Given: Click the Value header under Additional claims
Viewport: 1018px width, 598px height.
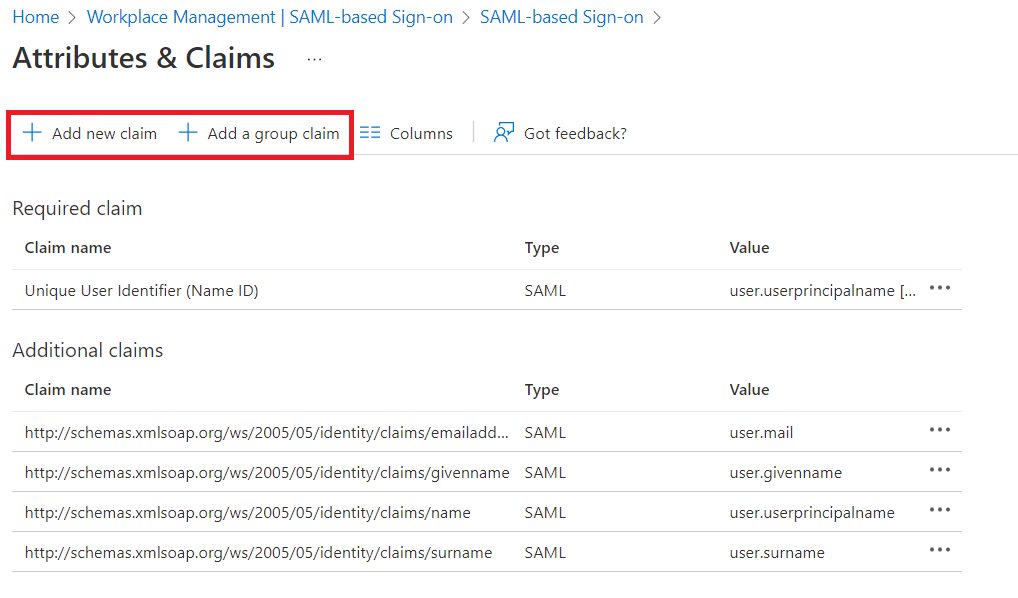Looking at the screenshot, I should [749, 390].
